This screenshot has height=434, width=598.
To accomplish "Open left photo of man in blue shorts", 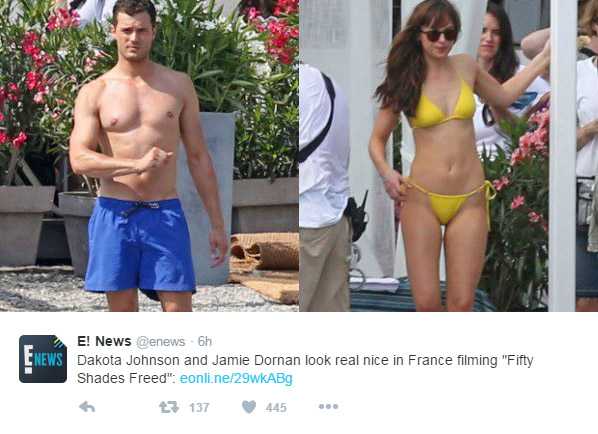I will (x=149, y=156).
